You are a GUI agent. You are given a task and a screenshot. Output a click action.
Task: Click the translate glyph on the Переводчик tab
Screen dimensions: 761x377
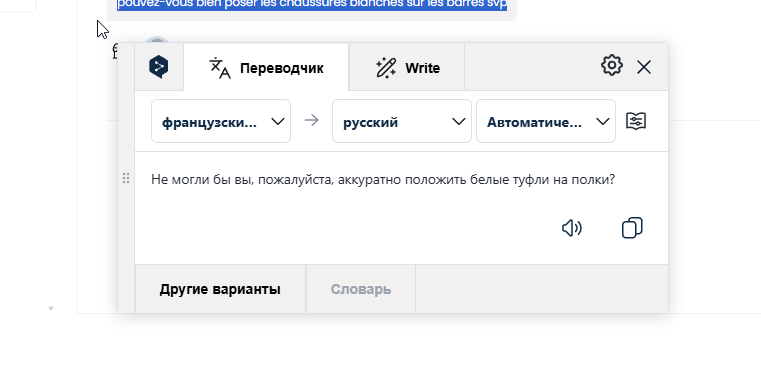[x=220, y=68]
